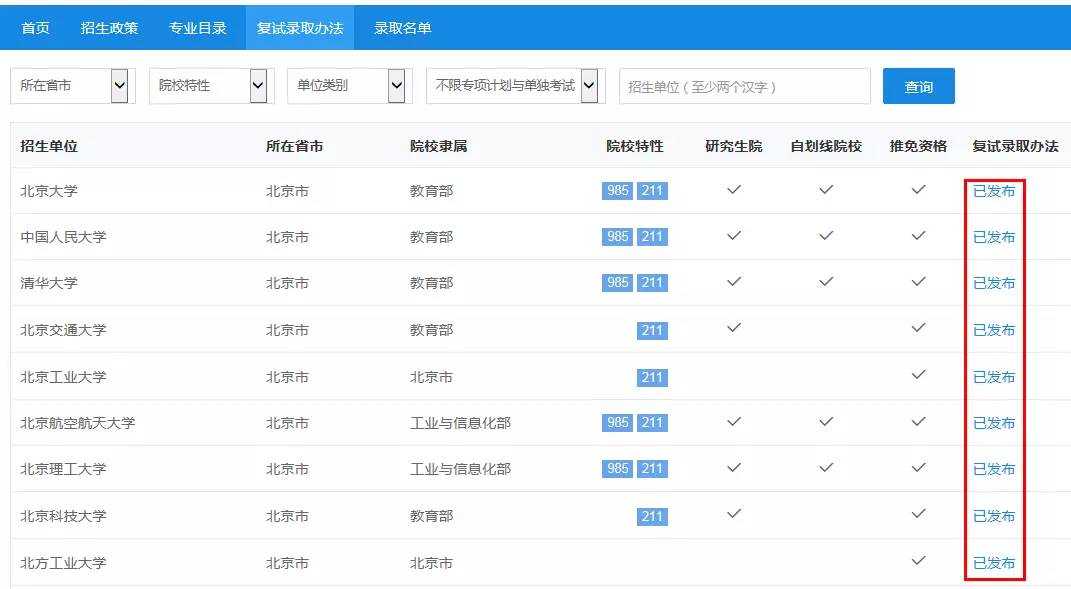Open 已发布 link for 中国人民大学
1071x589 pixels.
point(994,237)
